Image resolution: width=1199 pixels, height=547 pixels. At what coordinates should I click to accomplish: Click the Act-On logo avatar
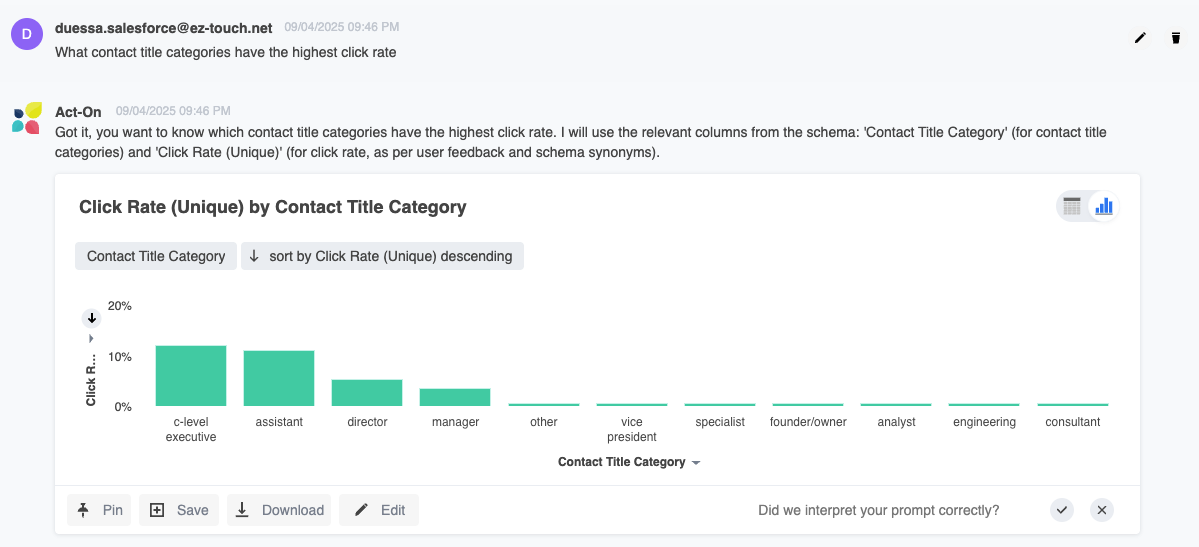27,118
